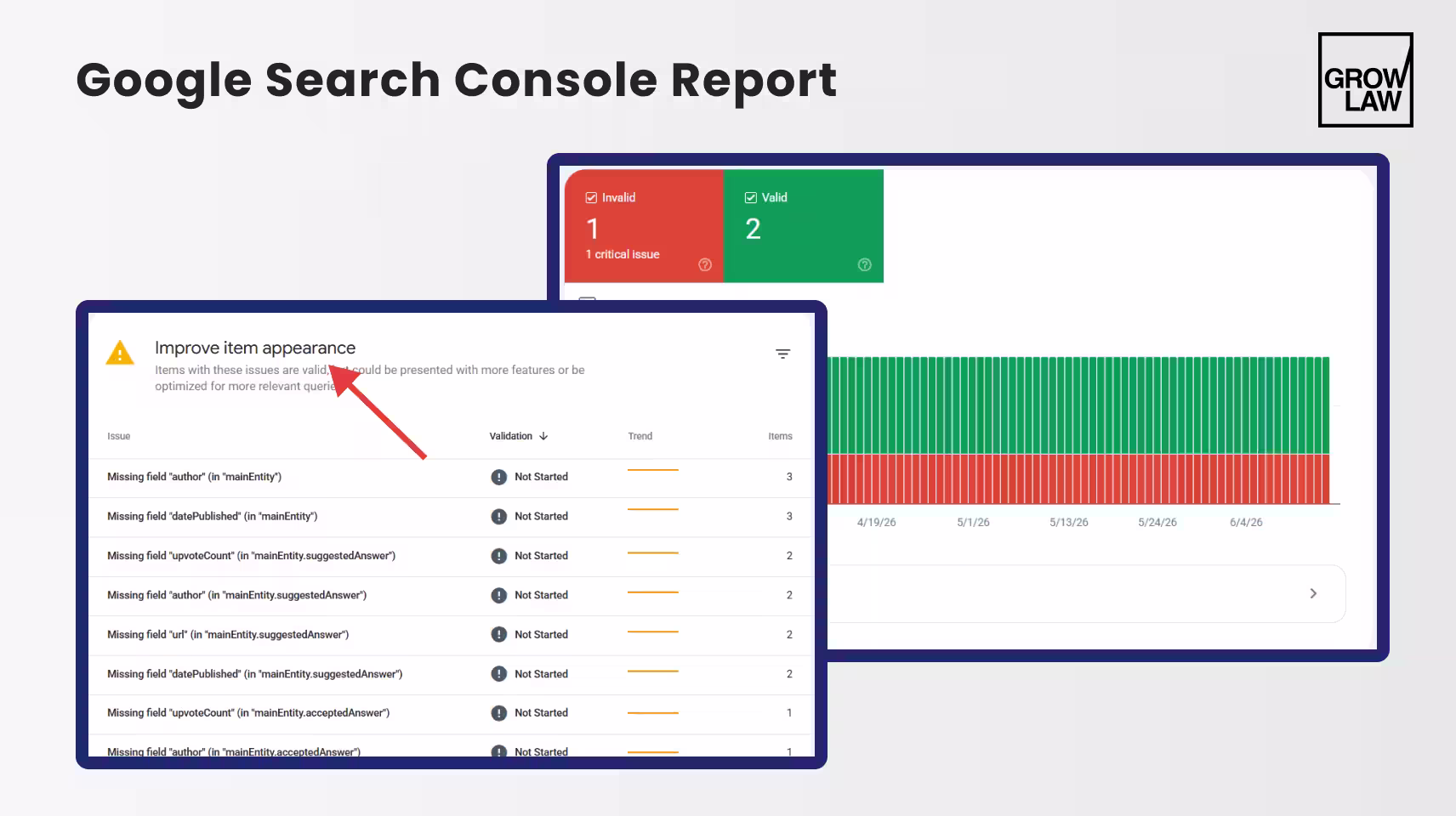Toggle the Invalid checkbox
Viewport: 1456px width, 816px height.
(x=591, y=197)
